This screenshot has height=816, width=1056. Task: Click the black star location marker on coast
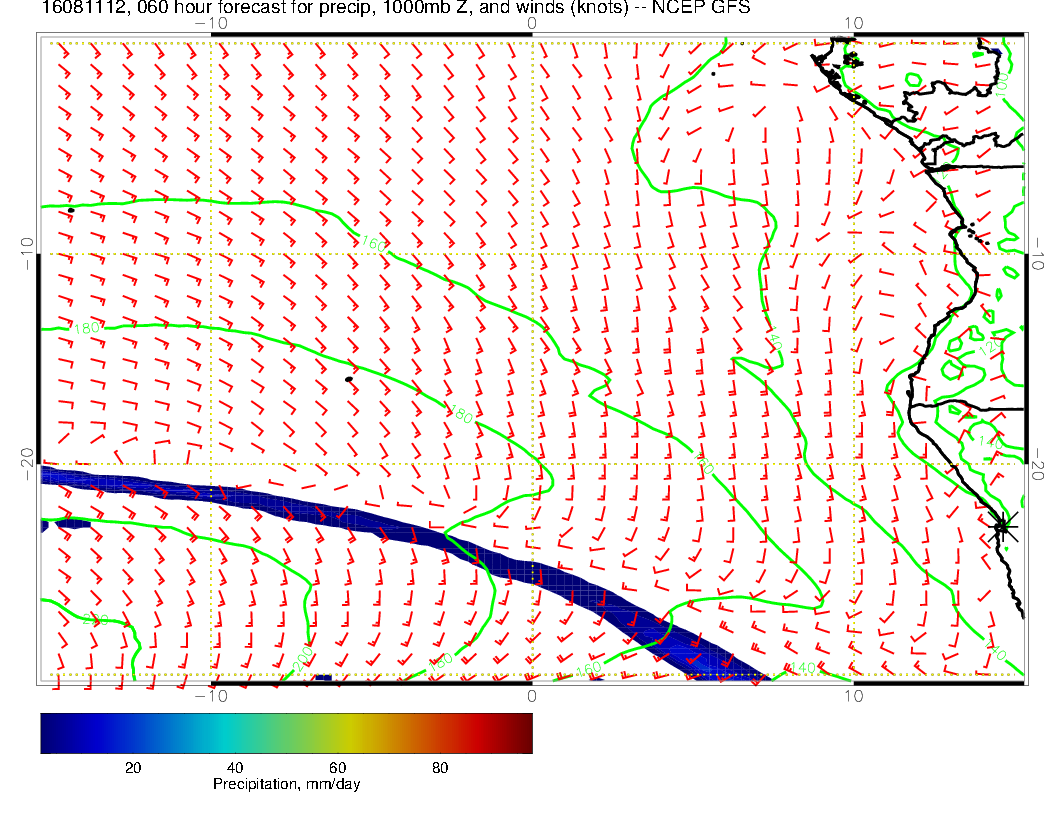pyautogui.click(x=1003, y=526)
